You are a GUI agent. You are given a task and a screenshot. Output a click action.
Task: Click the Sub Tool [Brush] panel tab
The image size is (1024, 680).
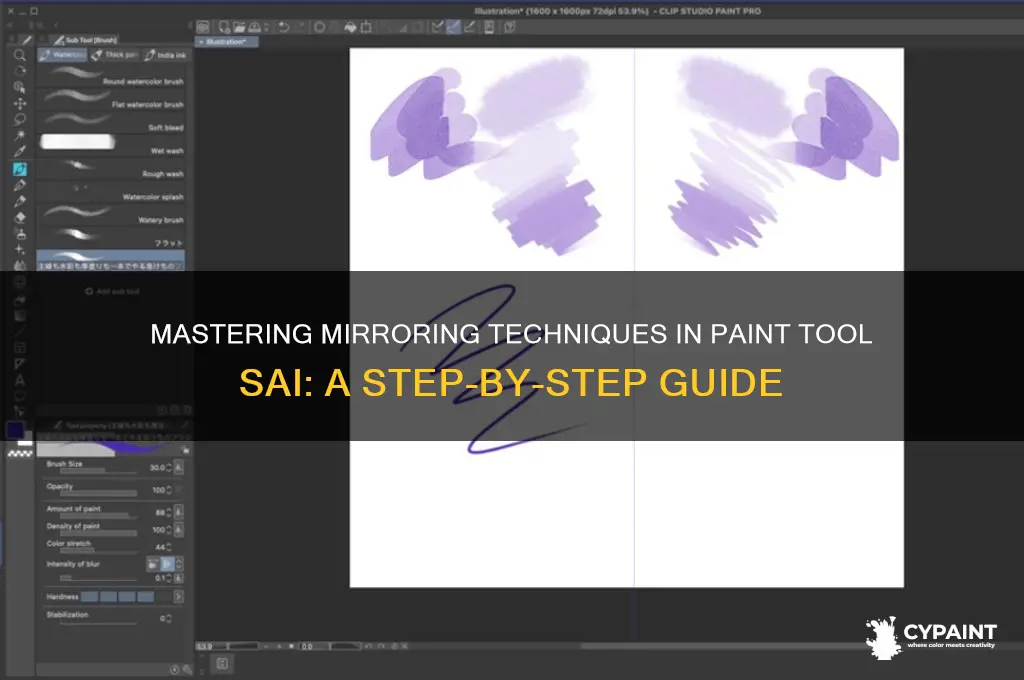86,40
